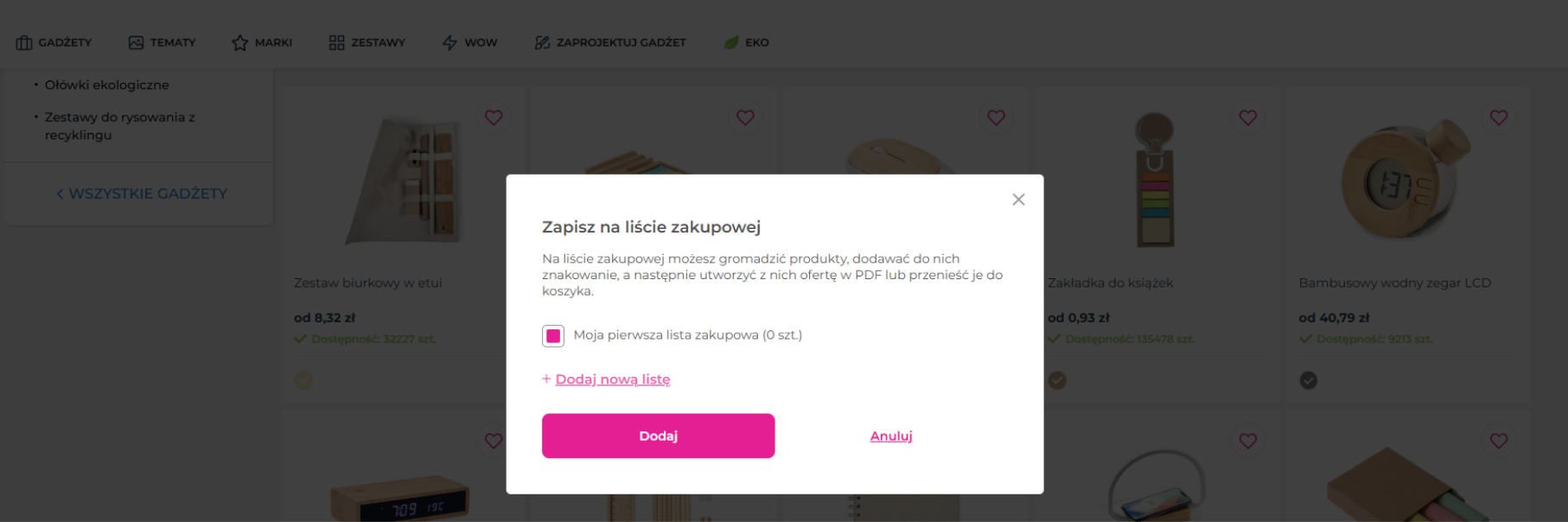Click heart icon on 'Zakładka do książek'
This screenshot has width=1568, height=522.
1247,118
